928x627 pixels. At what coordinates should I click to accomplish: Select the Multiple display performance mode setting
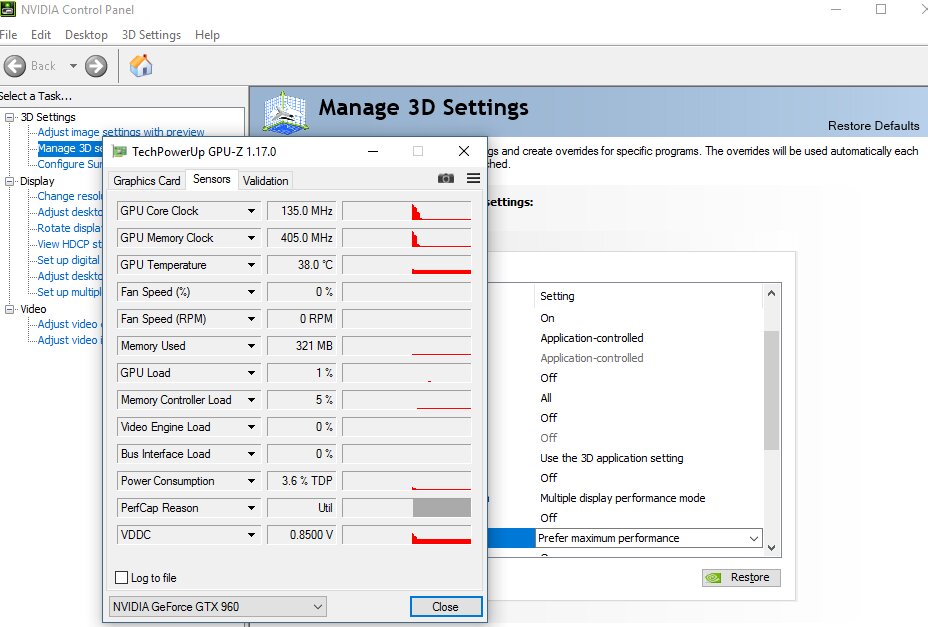click(623, 498)
